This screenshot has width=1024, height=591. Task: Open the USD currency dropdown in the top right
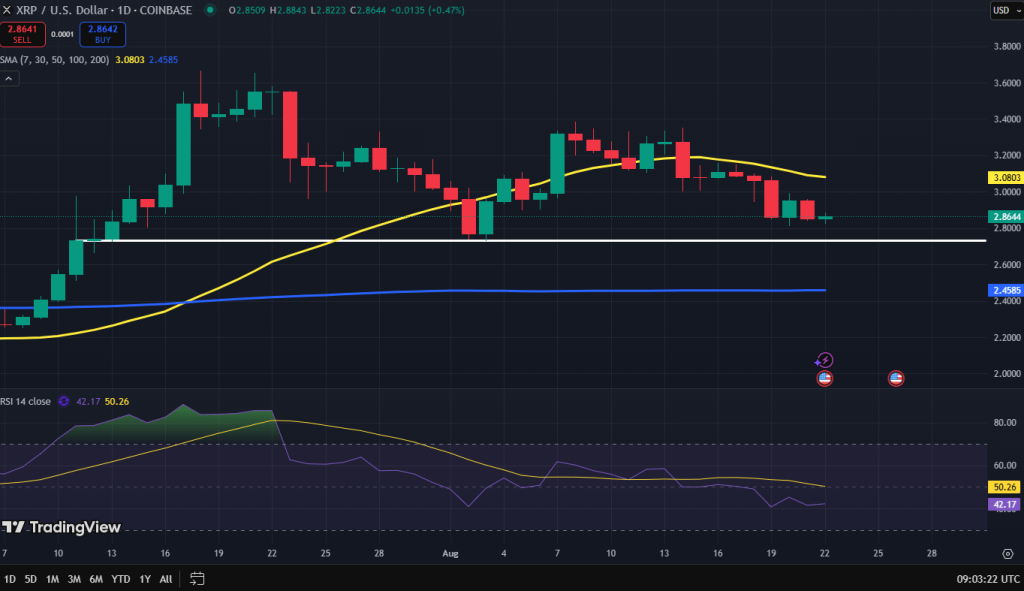pos(1003,10)
